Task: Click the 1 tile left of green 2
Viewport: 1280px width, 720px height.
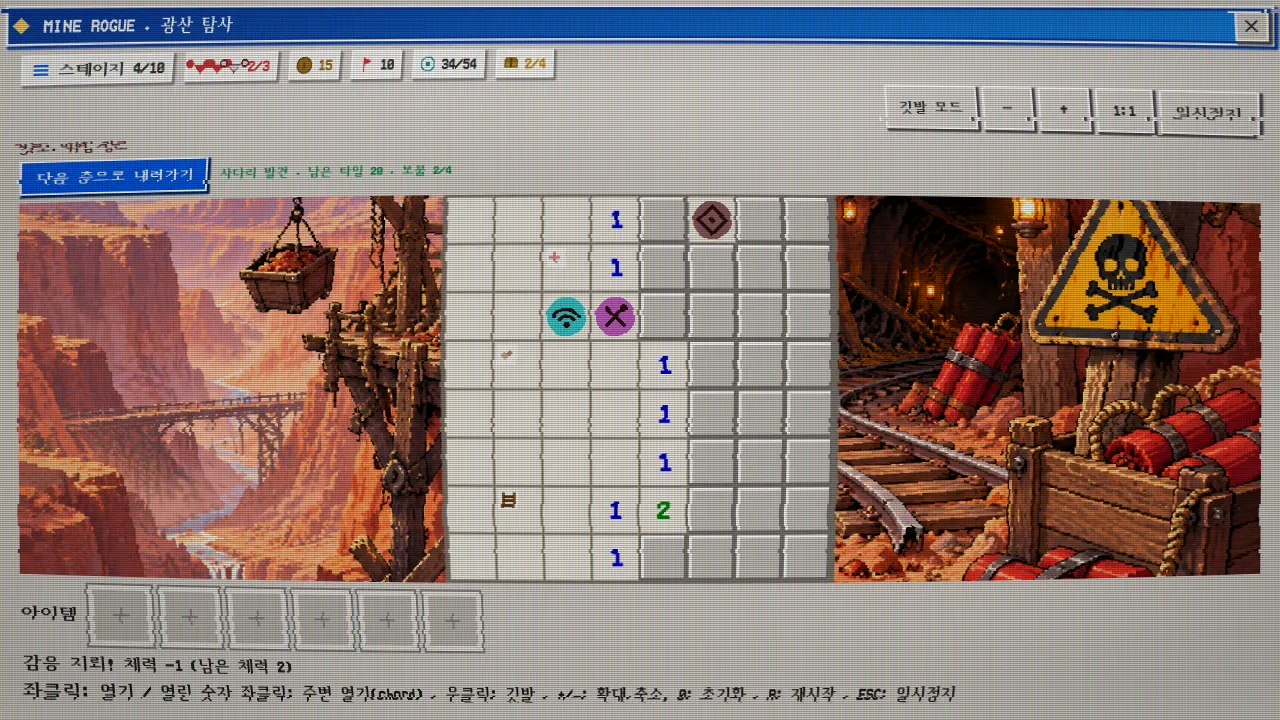Action: coord(615,510)
